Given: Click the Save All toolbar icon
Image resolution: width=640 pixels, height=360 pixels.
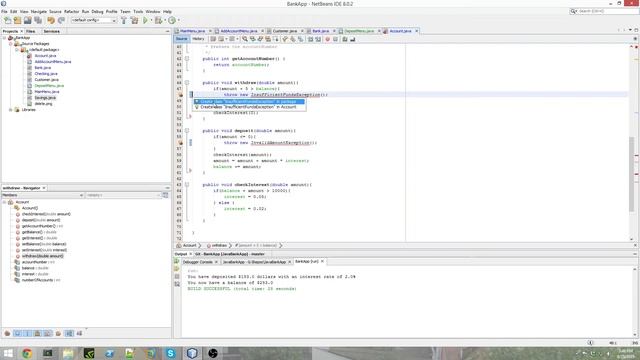Looking at the screenshot, I should point(38,20).
